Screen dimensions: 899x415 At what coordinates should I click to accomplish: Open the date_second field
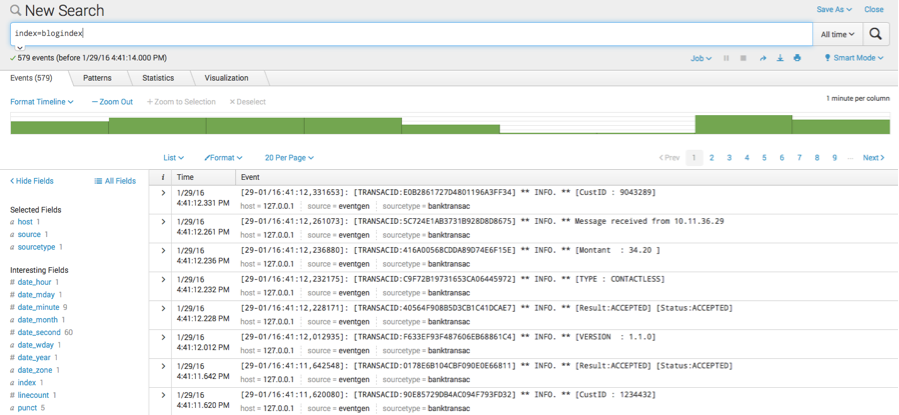click(x=39, y=332)
